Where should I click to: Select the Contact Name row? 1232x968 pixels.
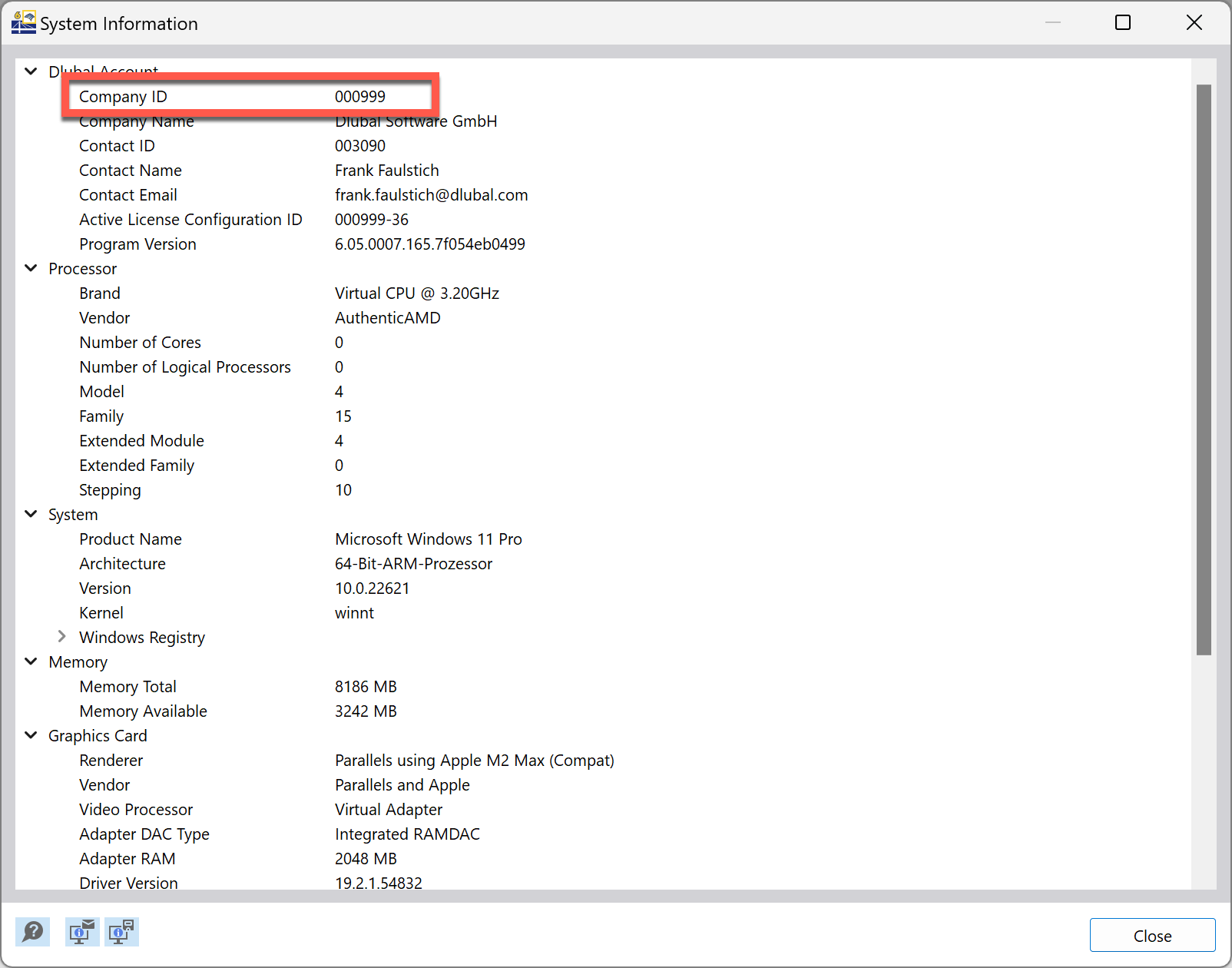(603, 171)
